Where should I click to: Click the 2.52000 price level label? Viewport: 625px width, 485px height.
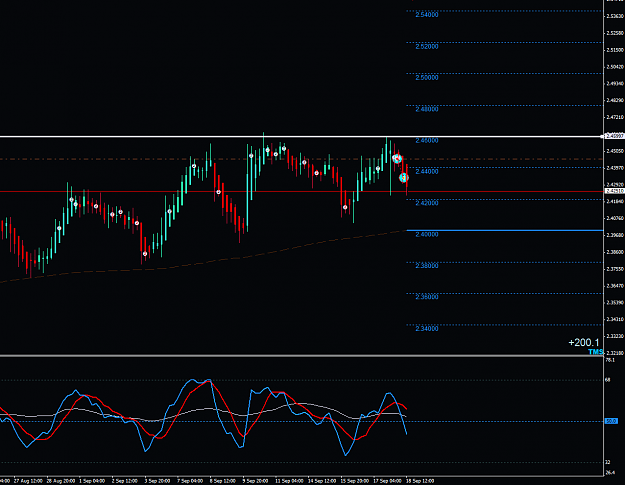[x=426, y=46]
